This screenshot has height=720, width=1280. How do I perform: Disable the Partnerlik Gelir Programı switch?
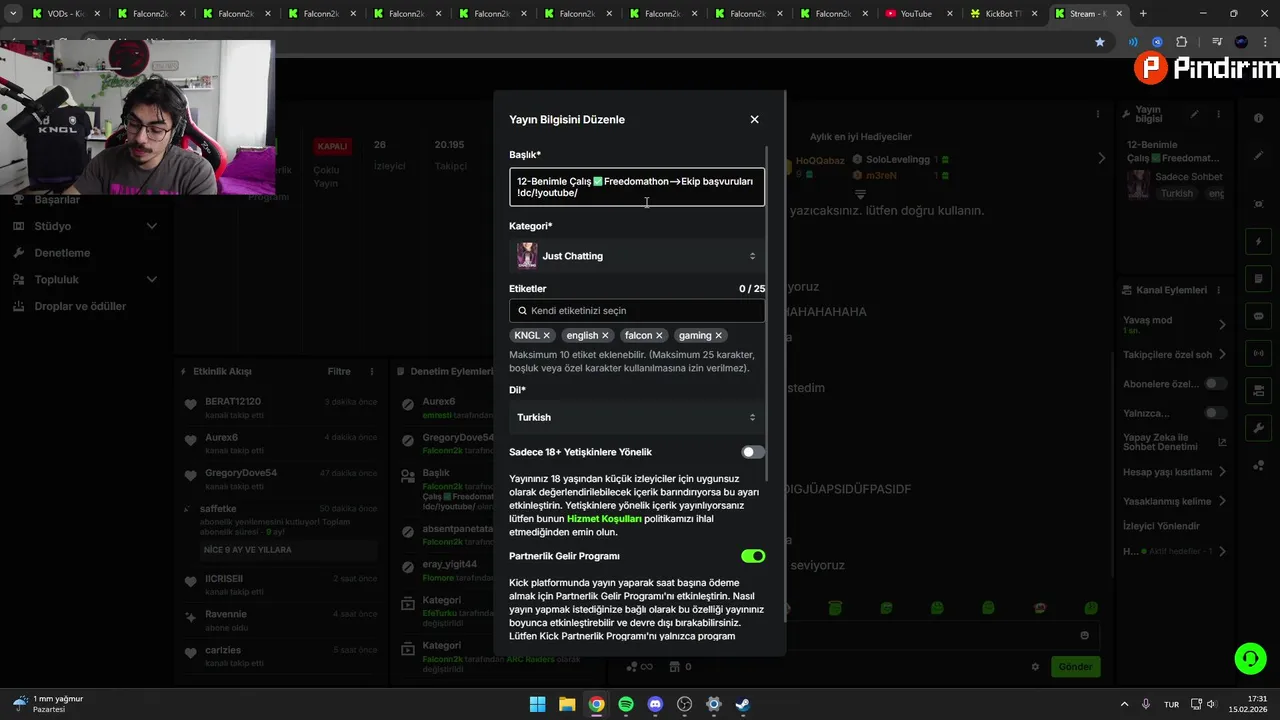coord(753,556)
